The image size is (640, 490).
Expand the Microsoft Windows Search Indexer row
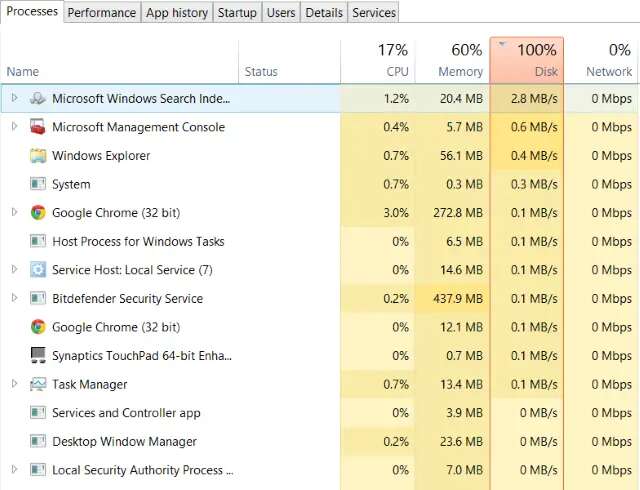pyautogui.click(x=15, y=98)
